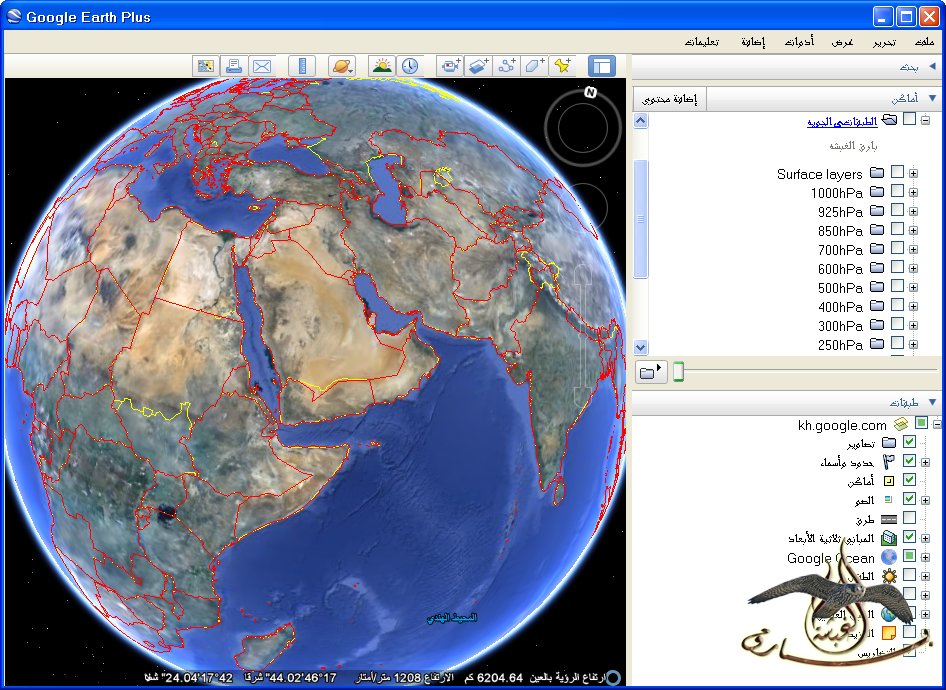The width and height of the screenshot is (946, 690).
Task: Open the تعليمات help menu
Action: coord(702,42)
